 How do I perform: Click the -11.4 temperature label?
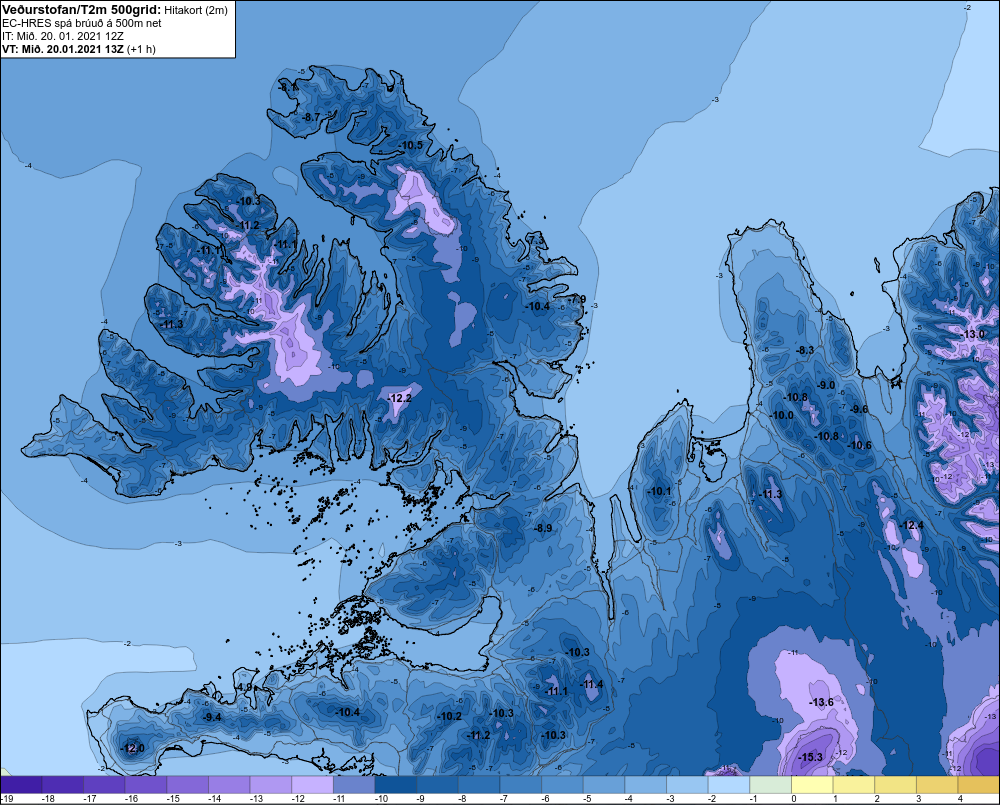click(591, 684)
